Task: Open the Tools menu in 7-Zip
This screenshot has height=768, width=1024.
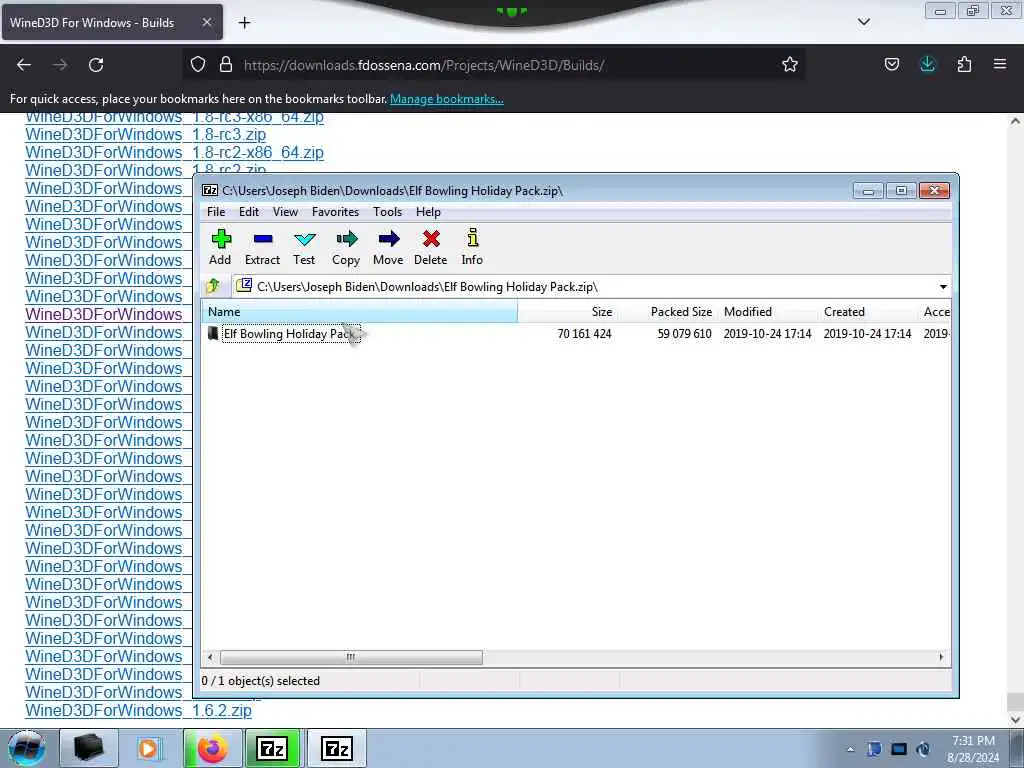Action: (387, 212)
